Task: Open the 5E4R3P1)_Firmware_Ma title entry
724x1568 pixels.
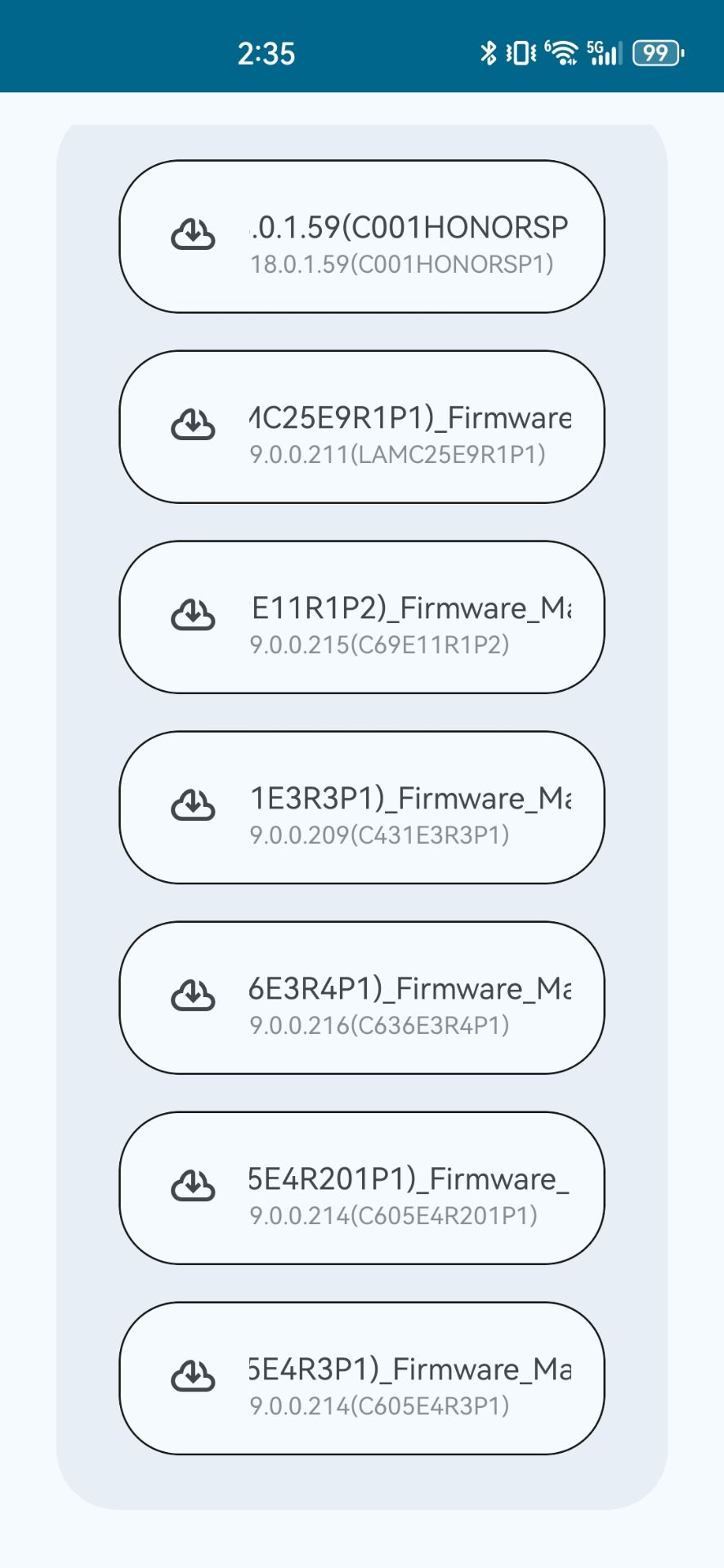Action: [x=409, y=1370]
